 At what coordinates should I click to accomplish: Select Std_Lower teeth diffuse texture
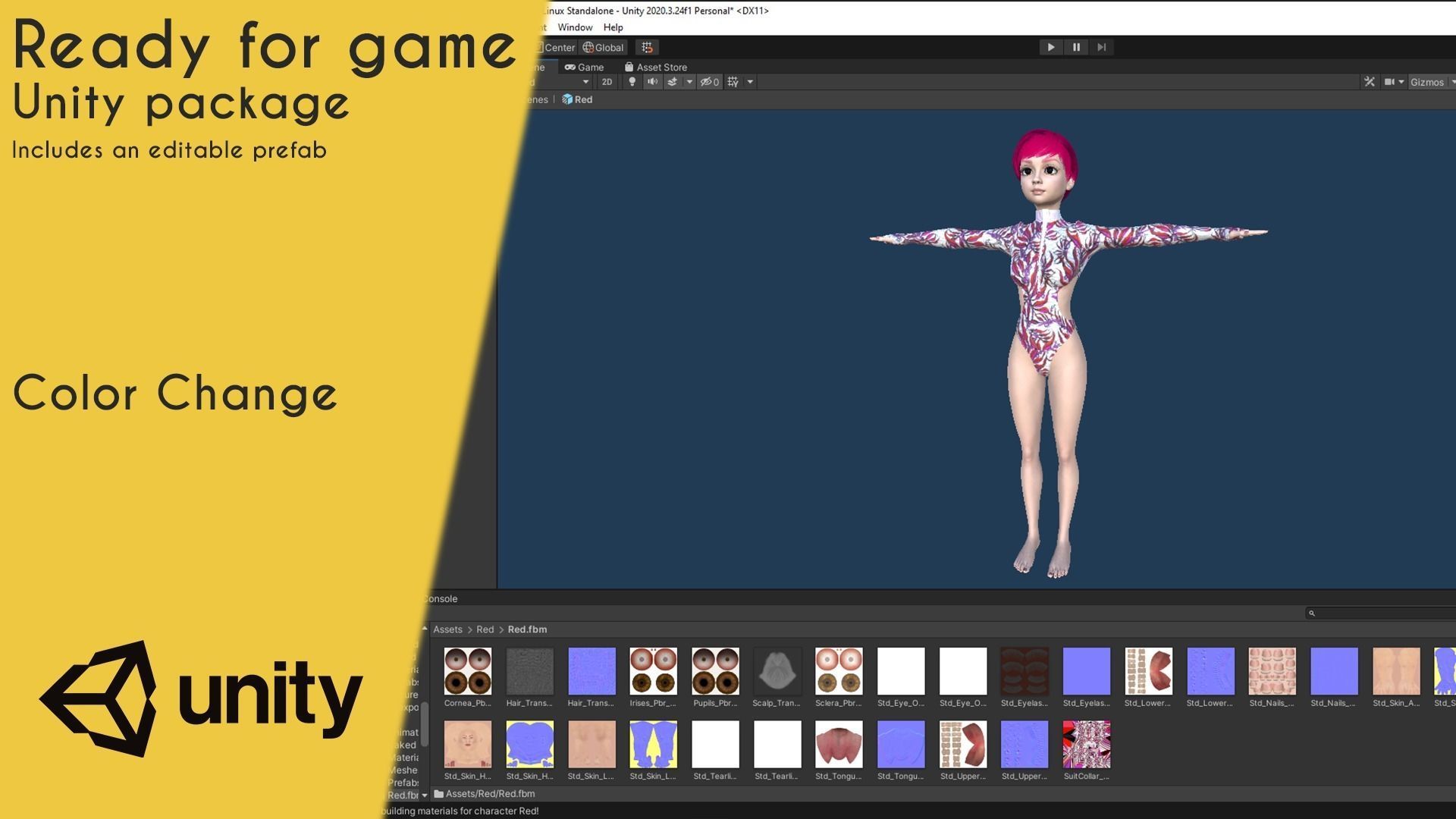1148,677
